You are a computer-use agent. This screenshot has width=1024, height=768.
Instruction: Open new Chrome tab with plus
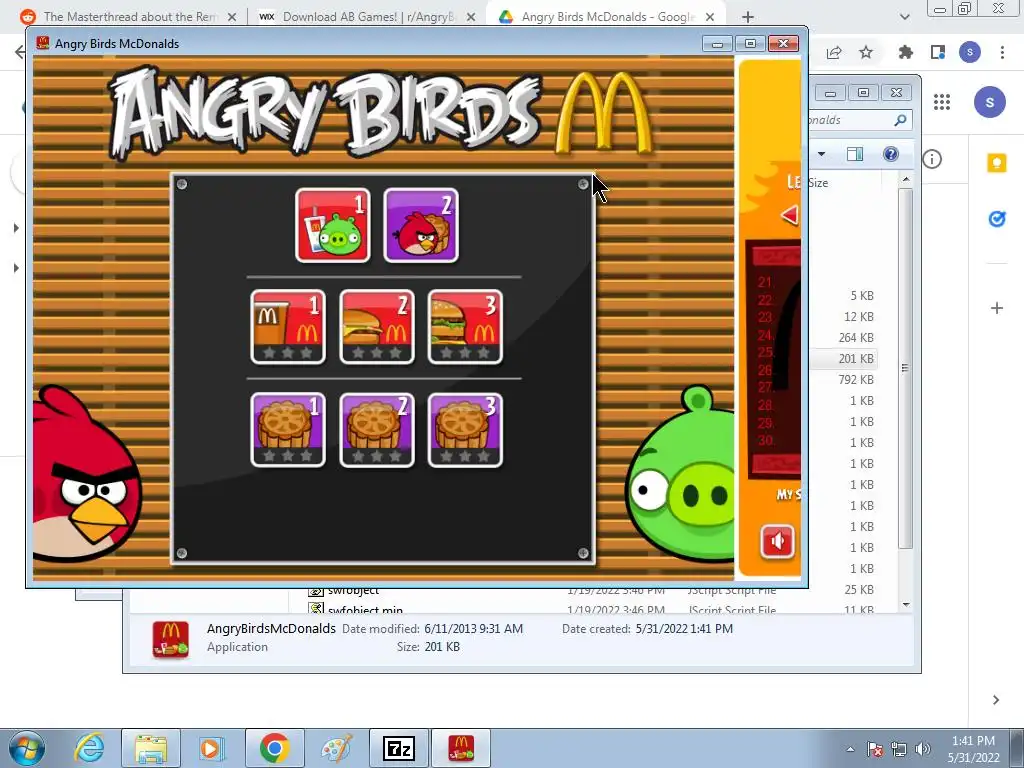point(748,17)
